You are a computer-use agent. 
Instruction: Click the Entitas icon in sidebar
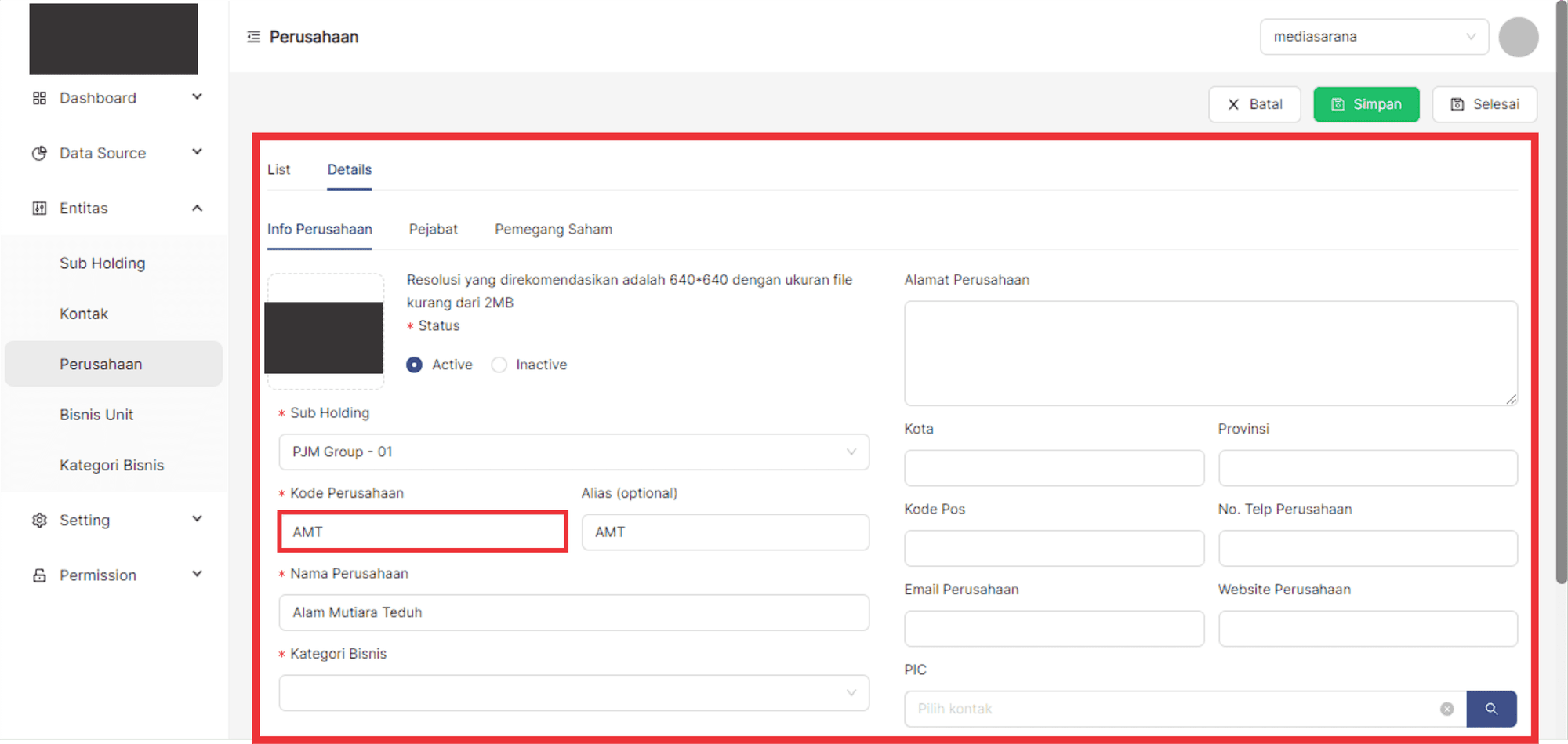point(39,208)
